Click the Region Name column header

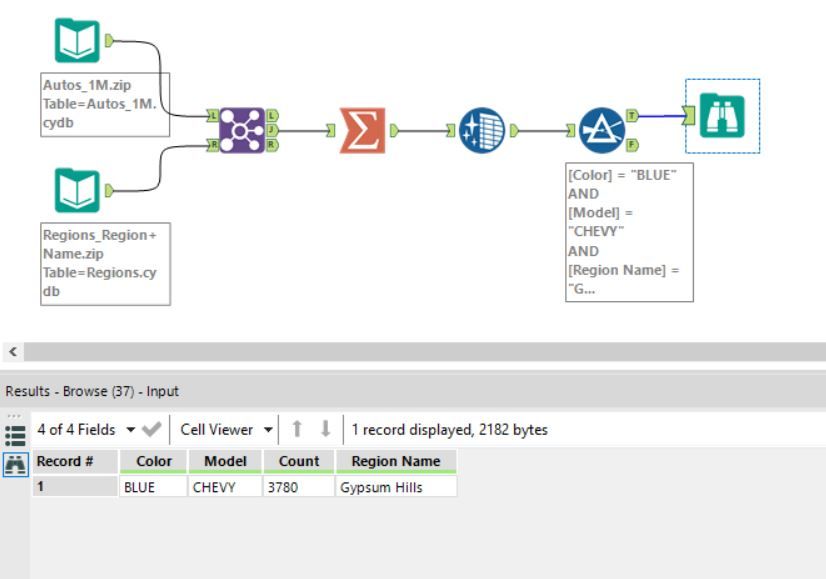point(396,461)
